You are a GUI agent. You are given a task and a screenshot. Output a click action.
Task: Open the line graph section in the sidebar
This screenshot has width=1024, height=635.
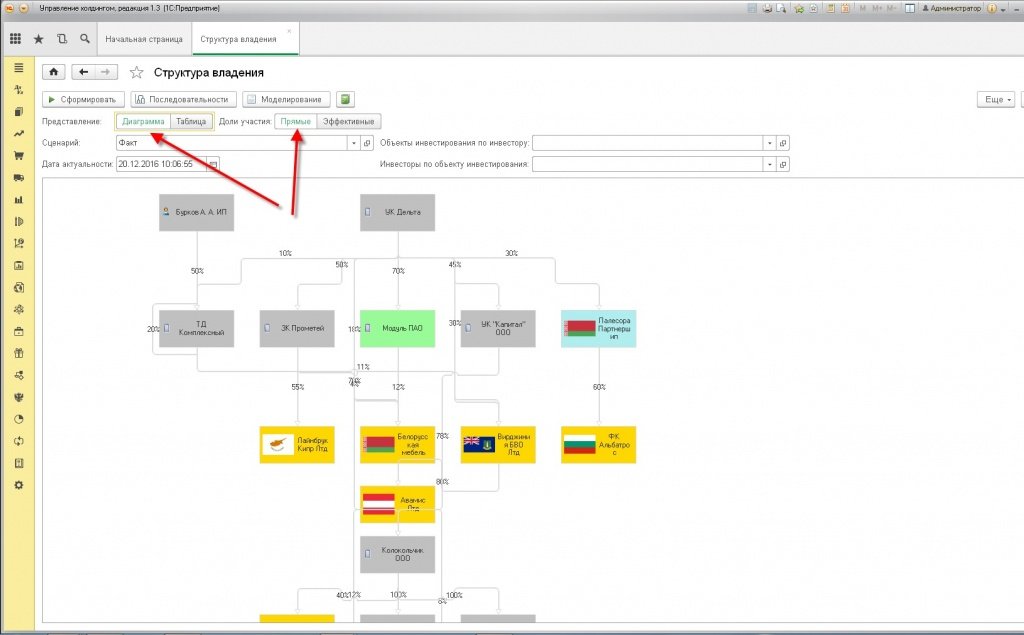(x=18, y=133)
